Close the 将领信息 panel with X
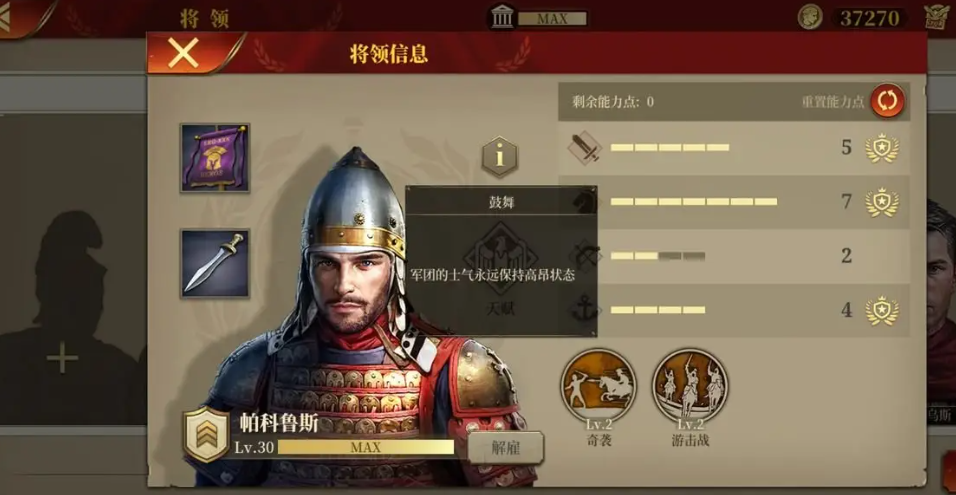 point(184,54)
